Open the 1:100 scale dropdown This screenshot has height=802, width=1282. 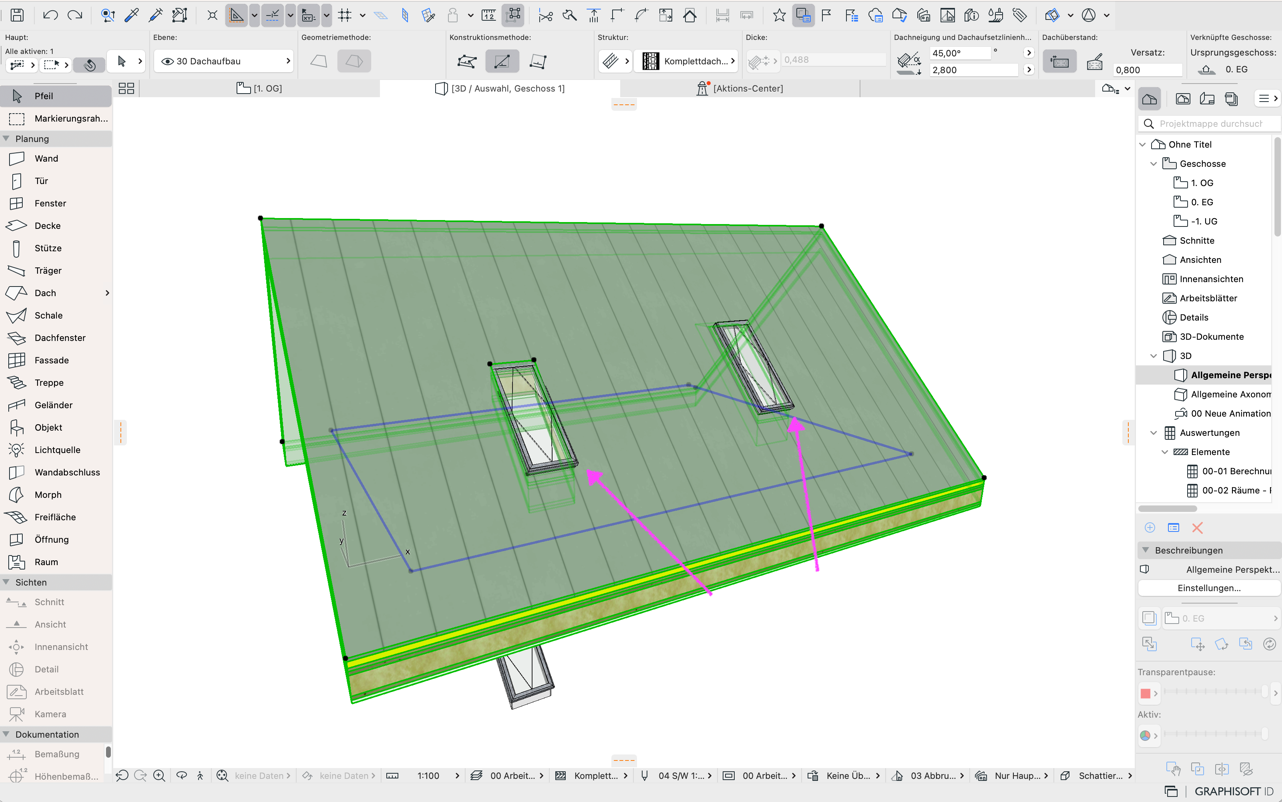pyautogui.click(x=438, y=775)
